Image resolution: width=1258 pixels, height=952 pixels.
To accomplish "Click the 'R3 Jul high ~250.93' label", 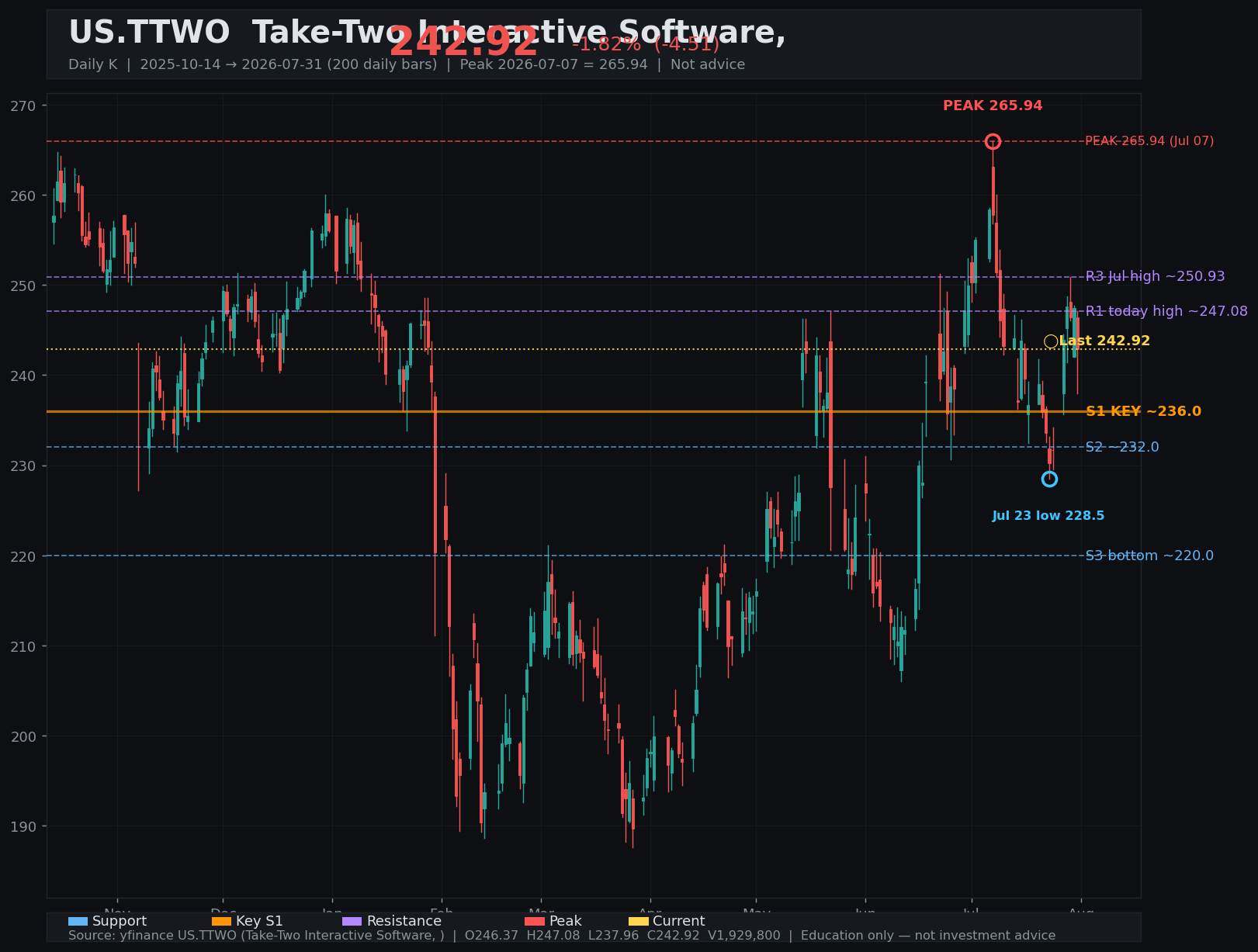I will pos(1156,276).
